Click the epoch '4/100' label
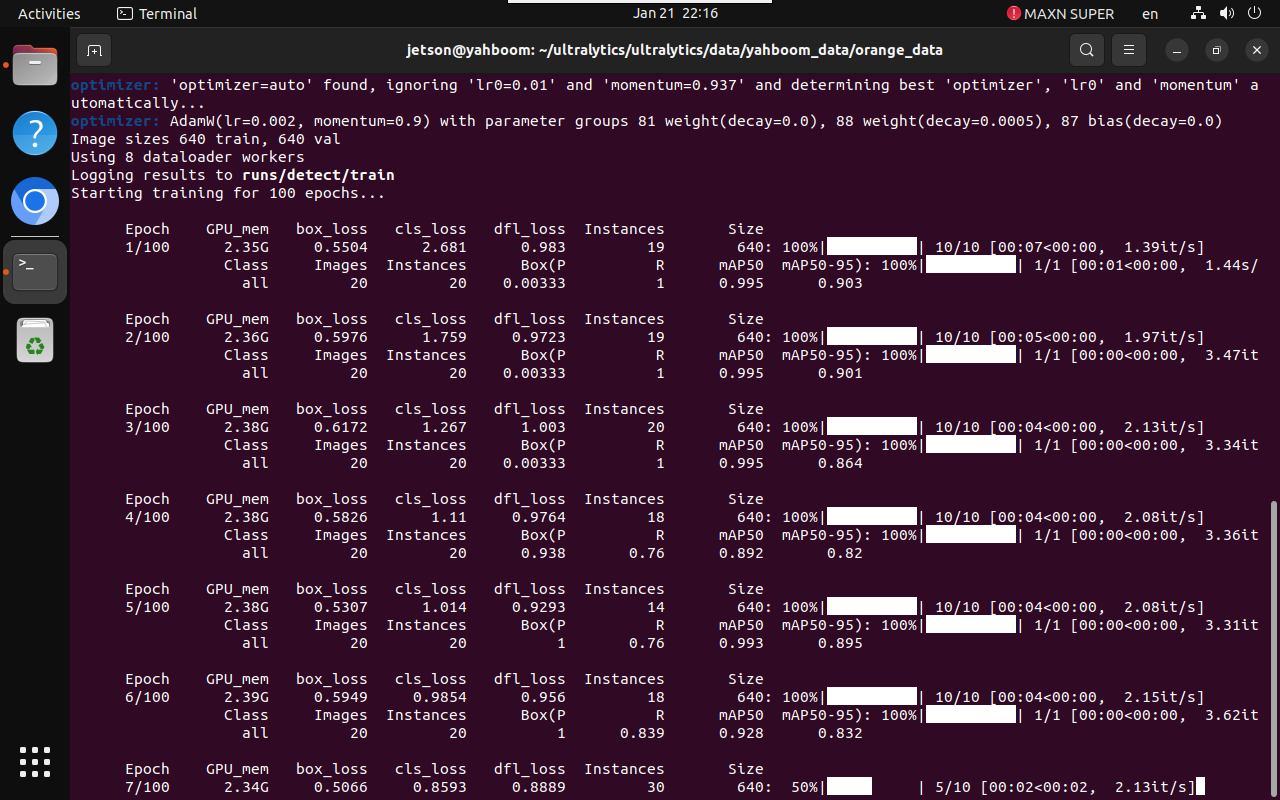1280x800 pixels. click(x=147, y=517)
